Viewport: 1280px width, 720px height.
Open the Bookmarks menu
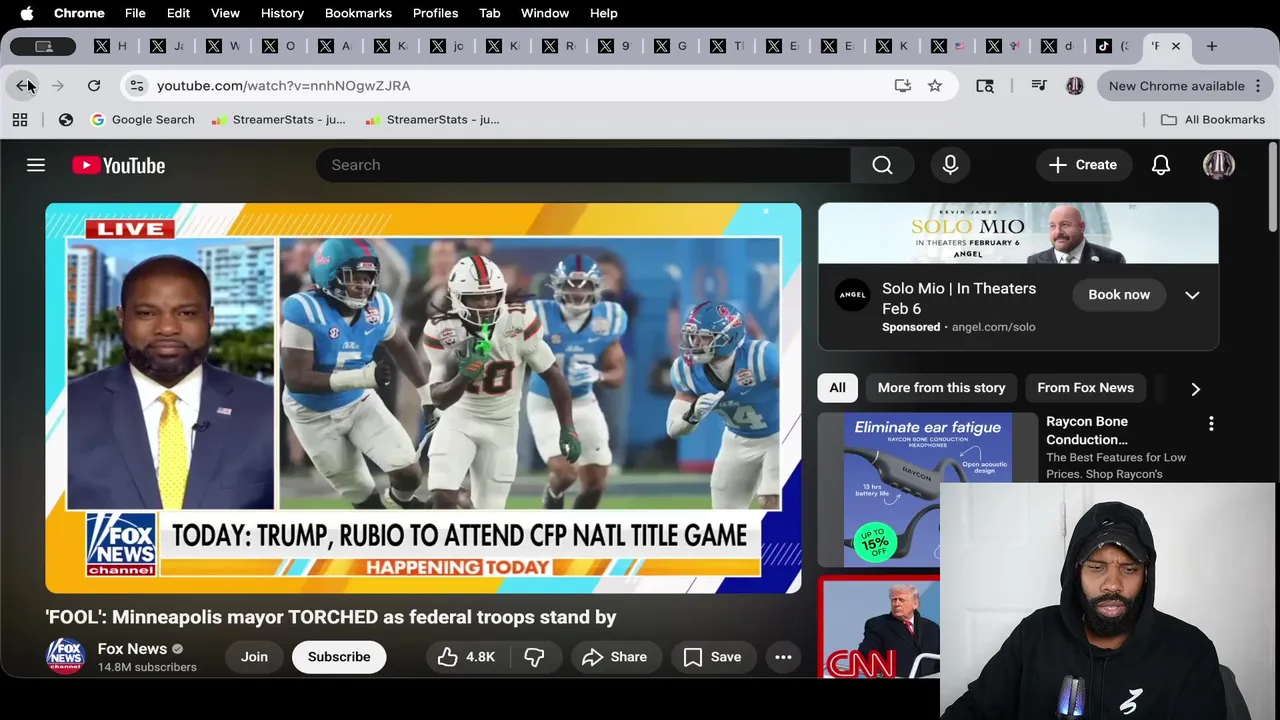click(358, 13)
